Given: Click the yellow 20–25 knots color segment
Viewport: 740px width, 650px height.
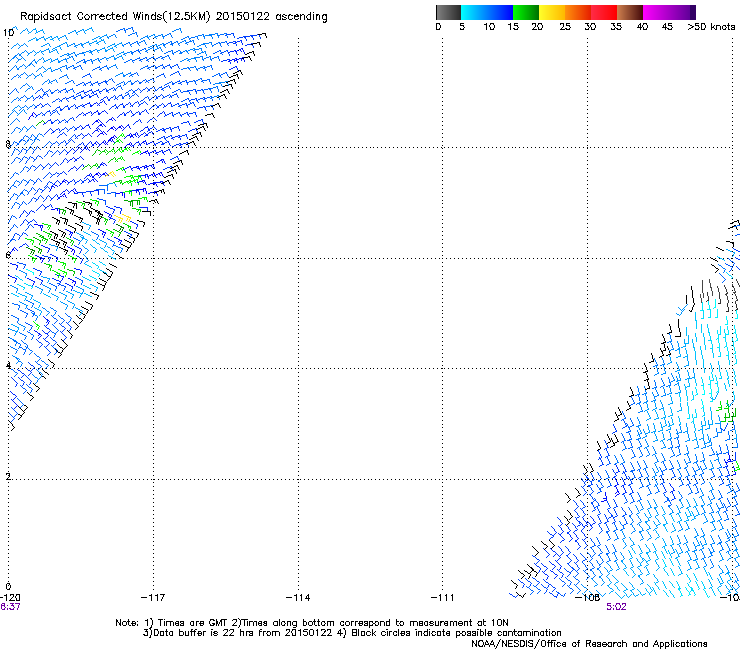Looking at the screenshot, I should pyautogui.click(x=552, y=12).
